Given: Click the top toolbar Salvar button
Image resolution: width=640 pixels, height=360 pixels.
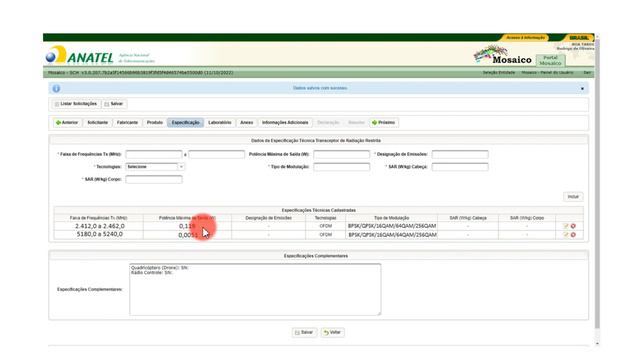Looking at the screenshot, I should (113, 104).
